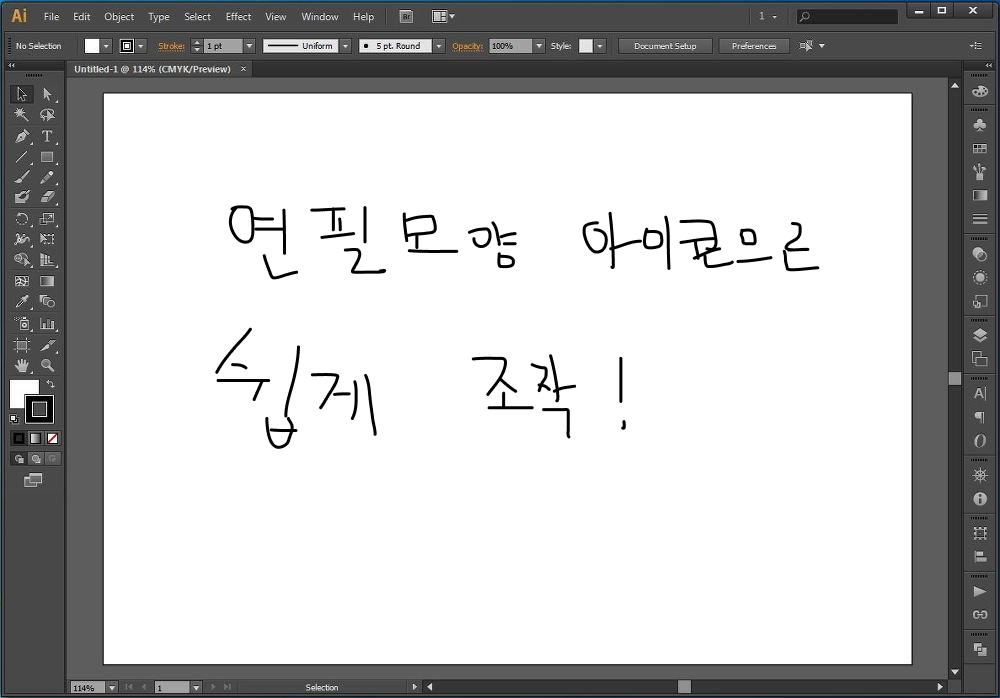Select the Slice tool
This screenshot has width=1000, height=698.
point(47,345)
